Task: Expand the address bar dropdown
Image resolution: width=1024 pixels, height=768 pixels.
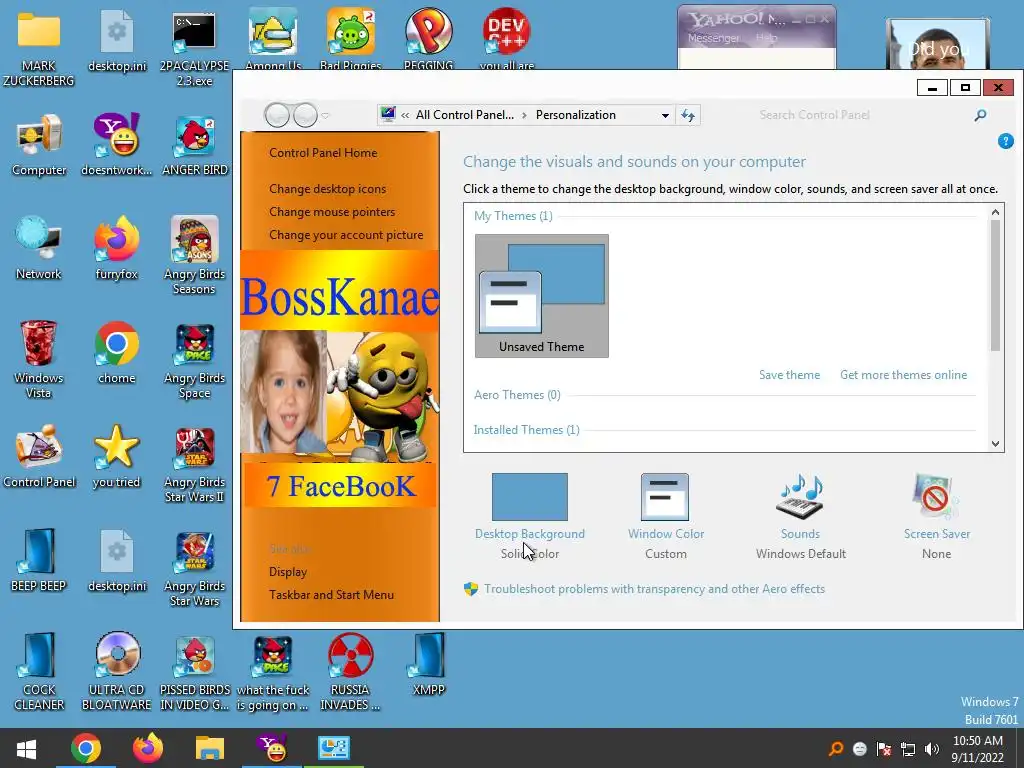Action: click(x=665, y=116)
